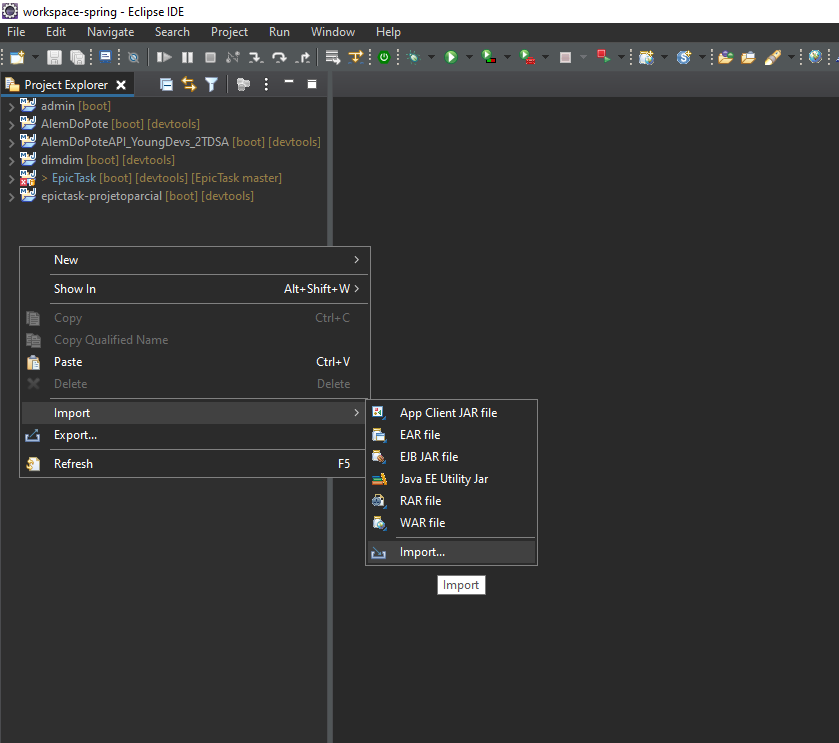Click the Save icon in toolbar
Screen dimensions: 839x743
tap(54, 57)
